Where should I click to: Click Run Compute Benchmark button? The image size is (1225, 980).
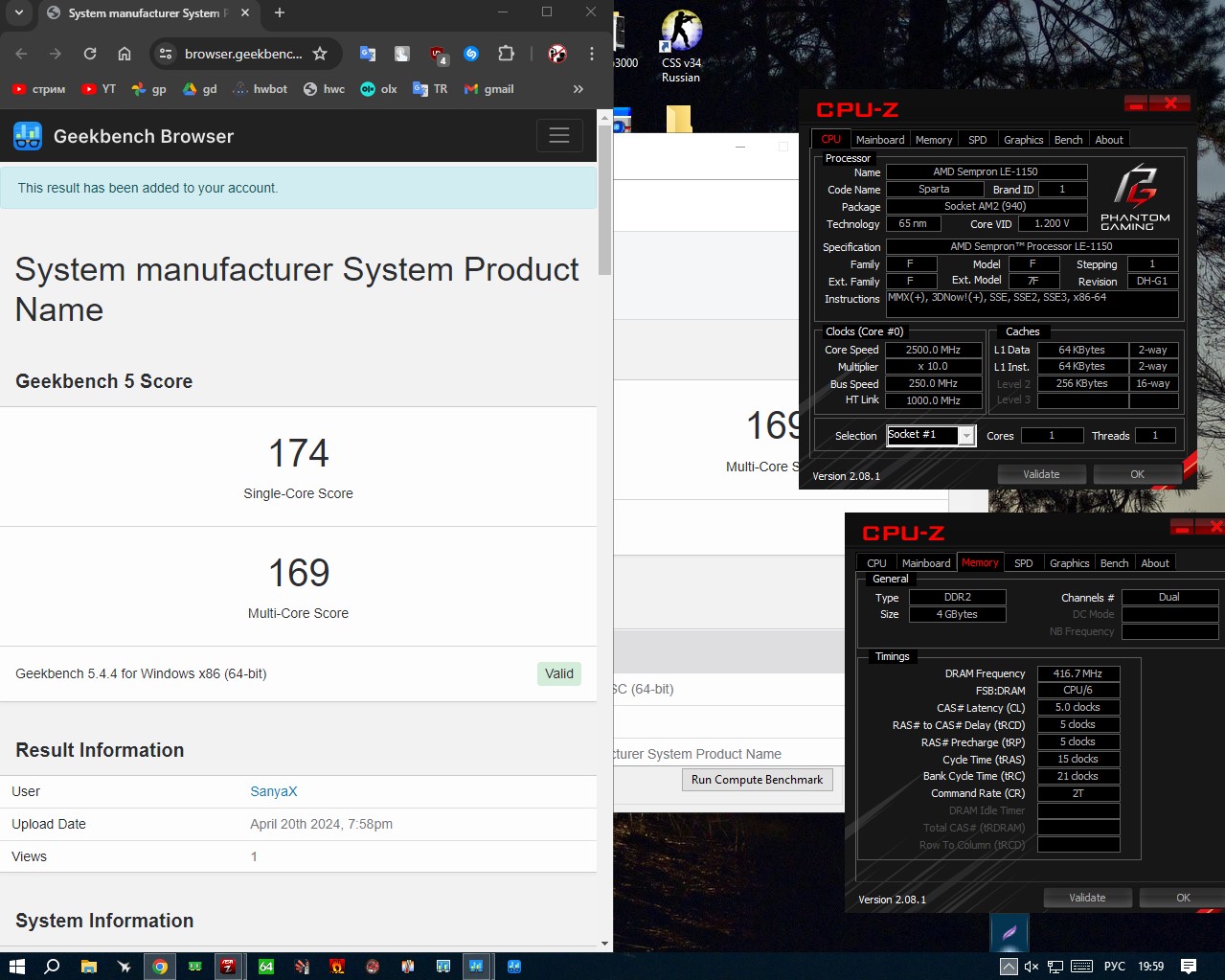tap(757, 780)
